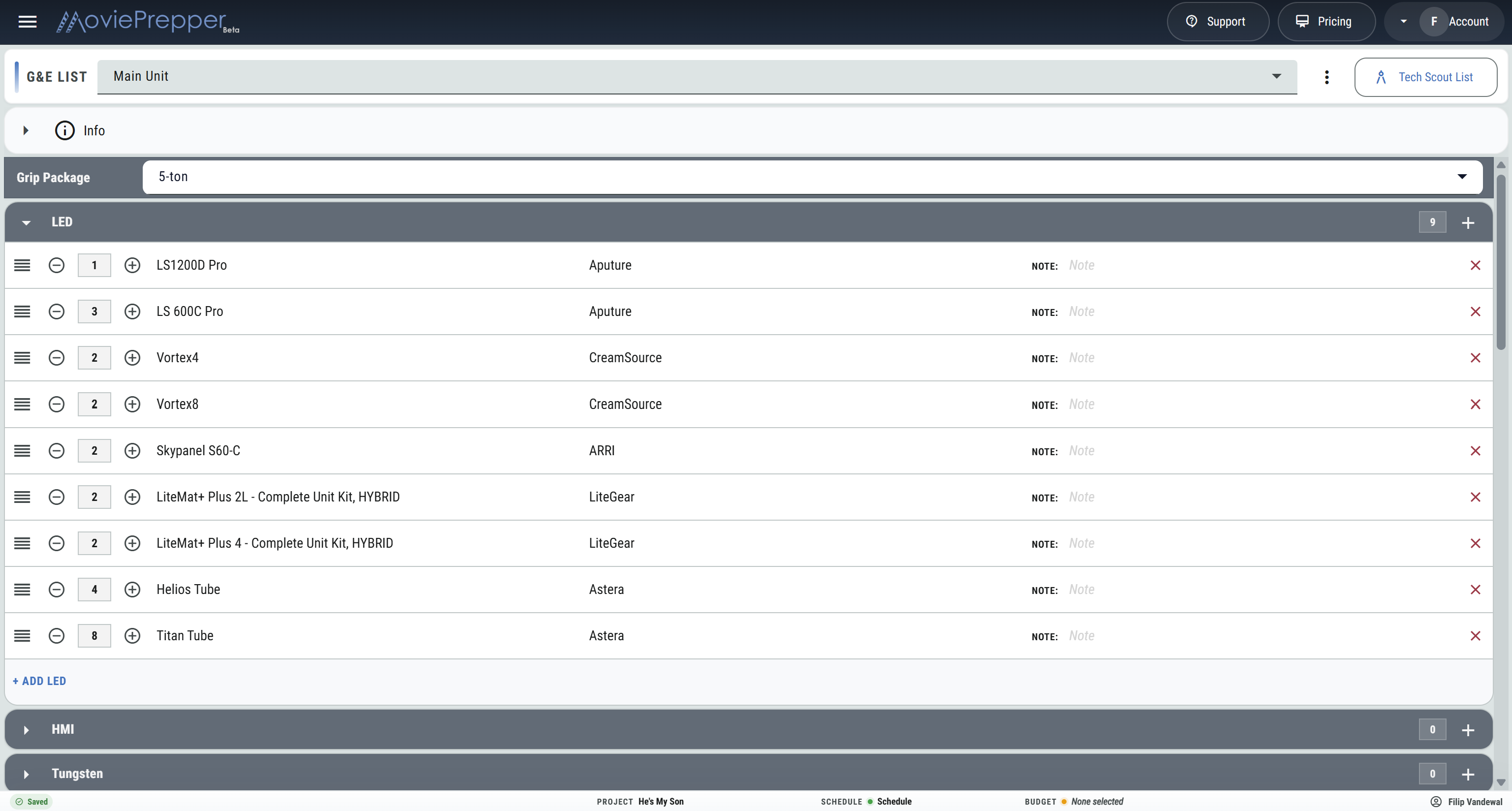Add a new item with Tungsten plus icon
1512x811 pixels.
point(1468,774)
